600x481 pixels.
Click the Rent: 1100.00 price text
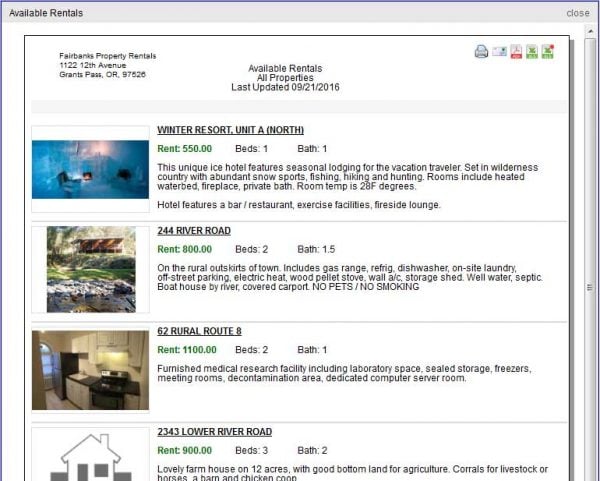point(186,350)
